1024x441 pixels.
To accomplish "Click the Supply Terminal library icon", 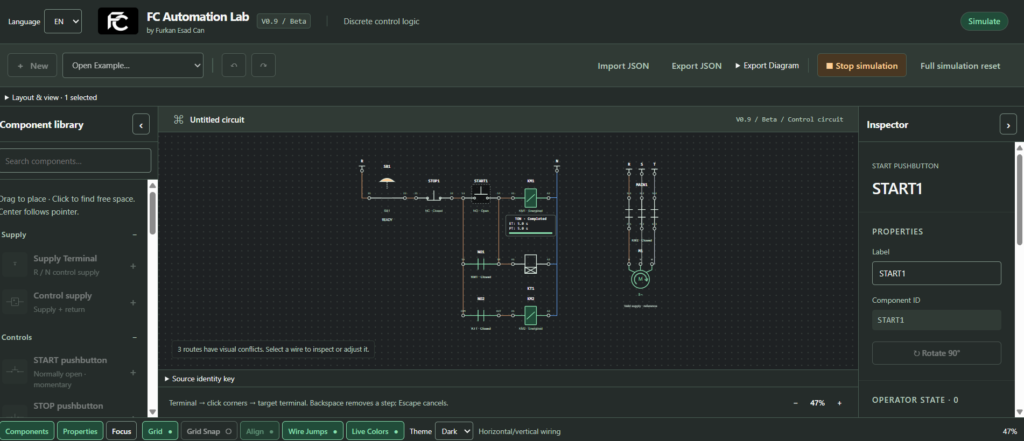I will (15, 265).
